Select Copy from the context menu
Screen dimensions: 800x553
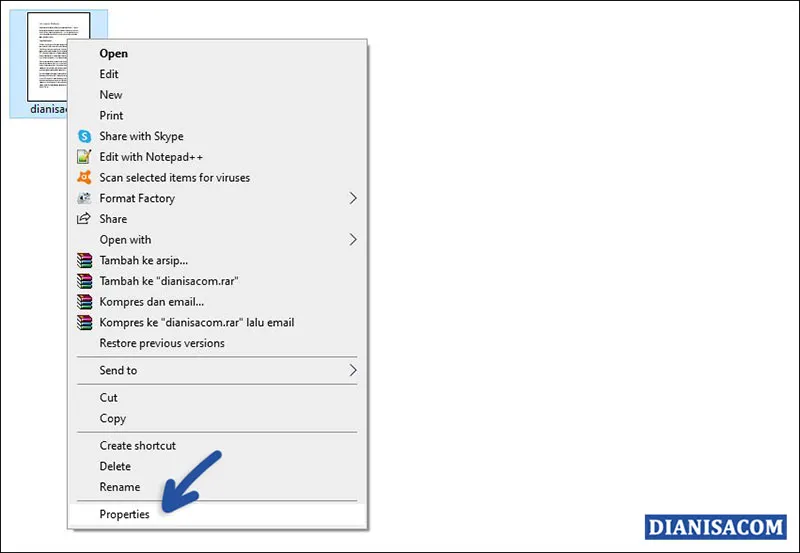pyautogui.click(x=217, y=418)
